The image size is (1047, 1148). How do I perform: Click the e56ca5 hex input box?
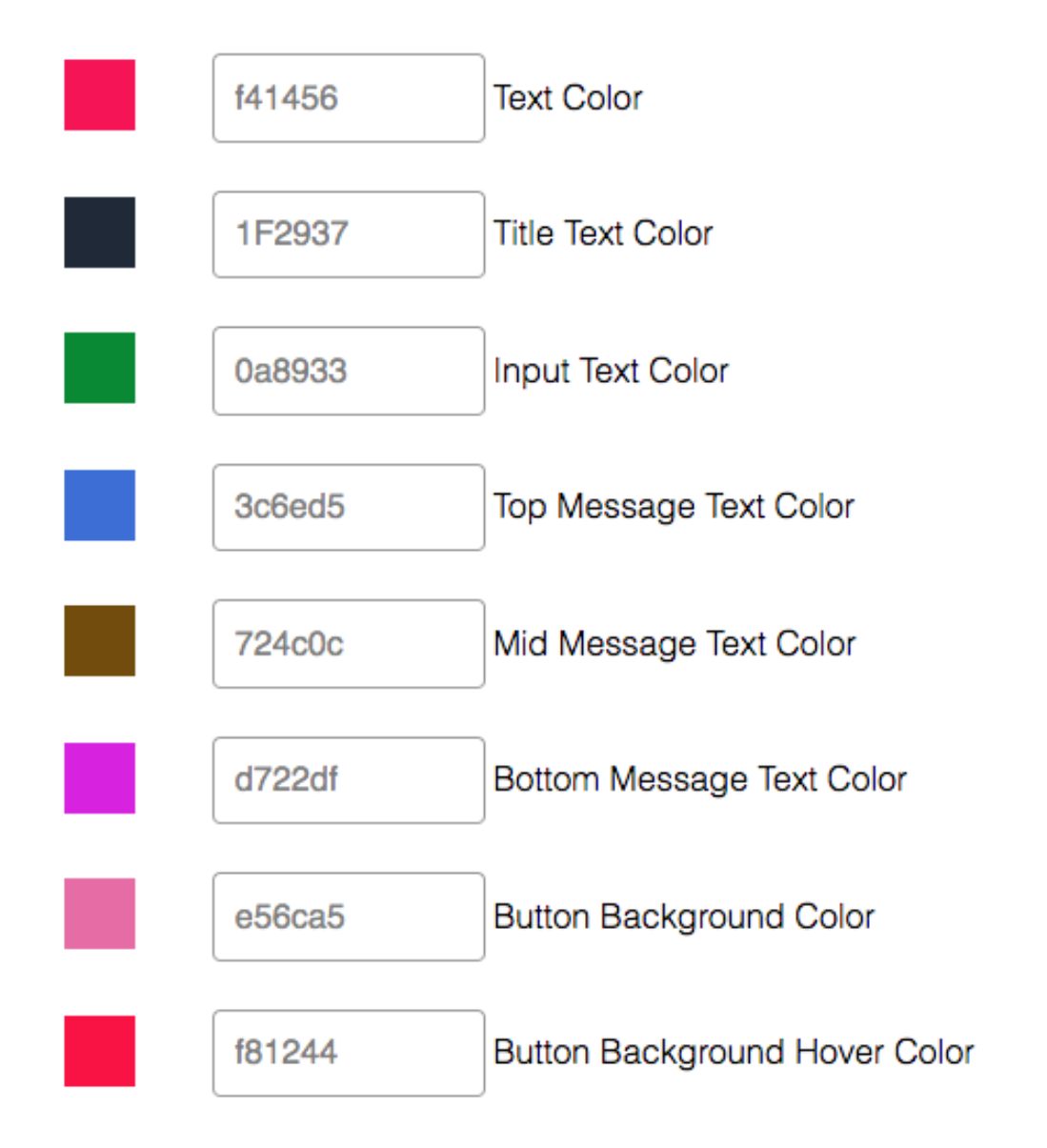tap(348, 916)
